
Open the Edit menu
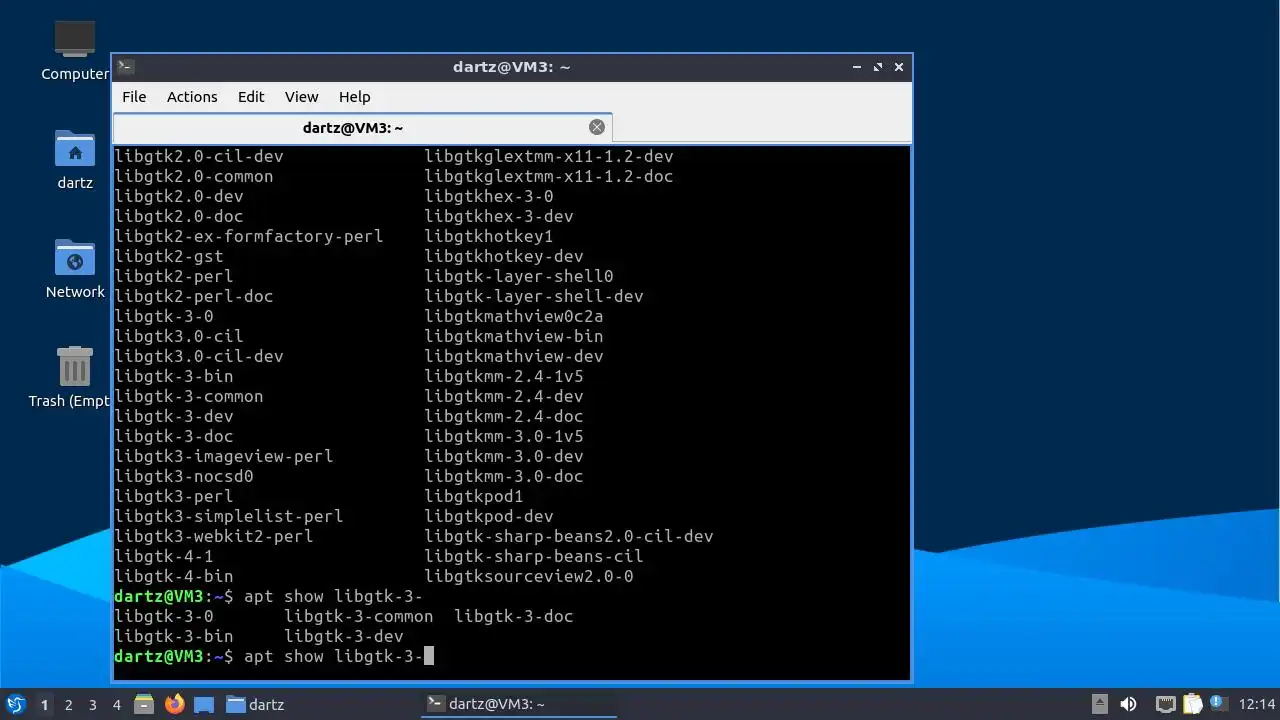click(x=251, y=97)
